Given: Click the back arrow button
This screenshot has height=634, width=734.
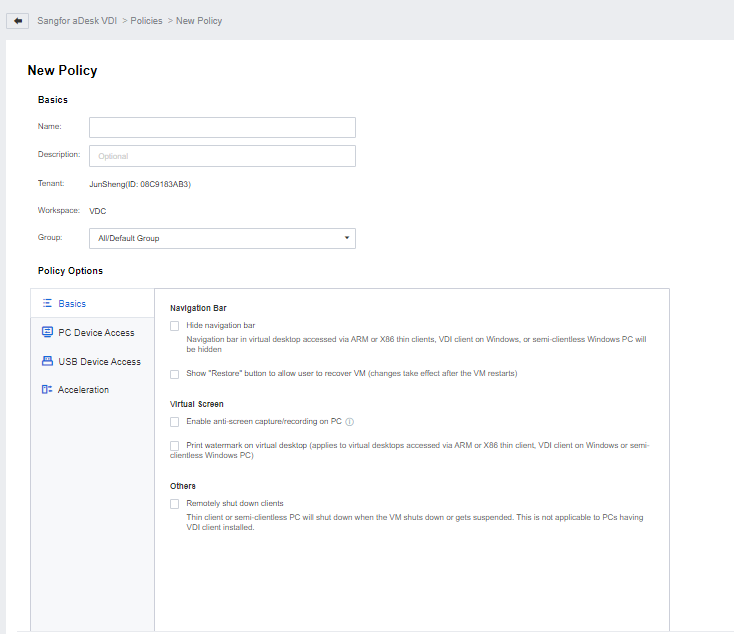Looking at the screenshot, I should click(x=17, y=21).
